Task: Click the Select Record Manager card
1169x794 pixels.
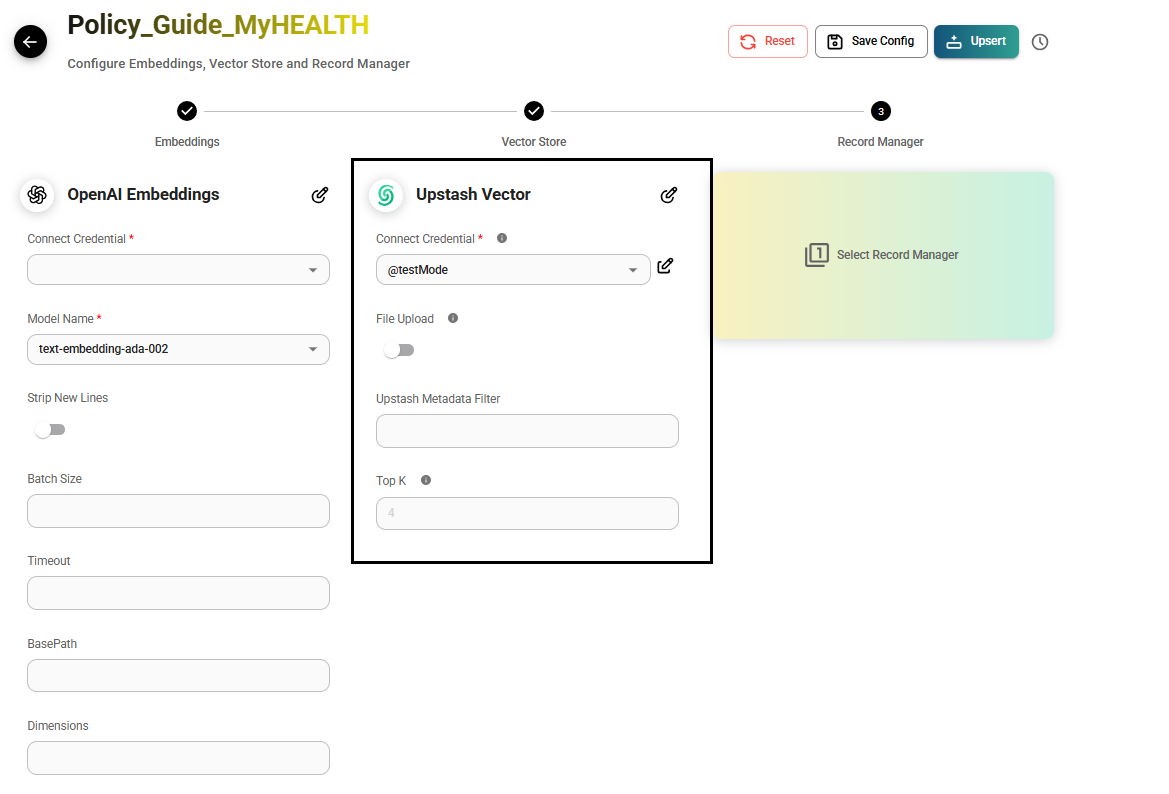Action: coord(883,255)
